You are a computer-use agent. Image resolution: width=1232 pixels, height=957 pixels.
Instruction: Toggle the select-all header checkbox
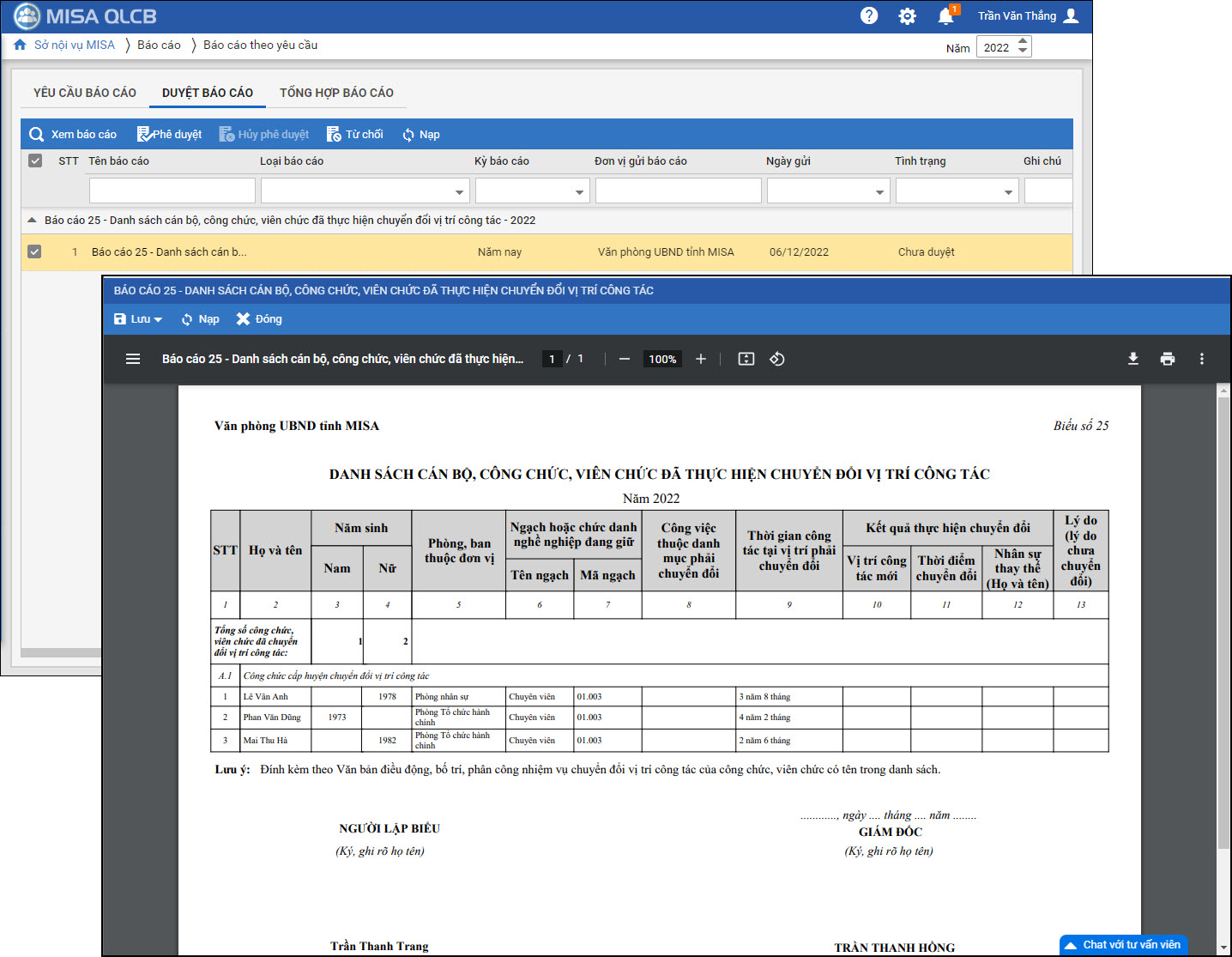[35, 161]
